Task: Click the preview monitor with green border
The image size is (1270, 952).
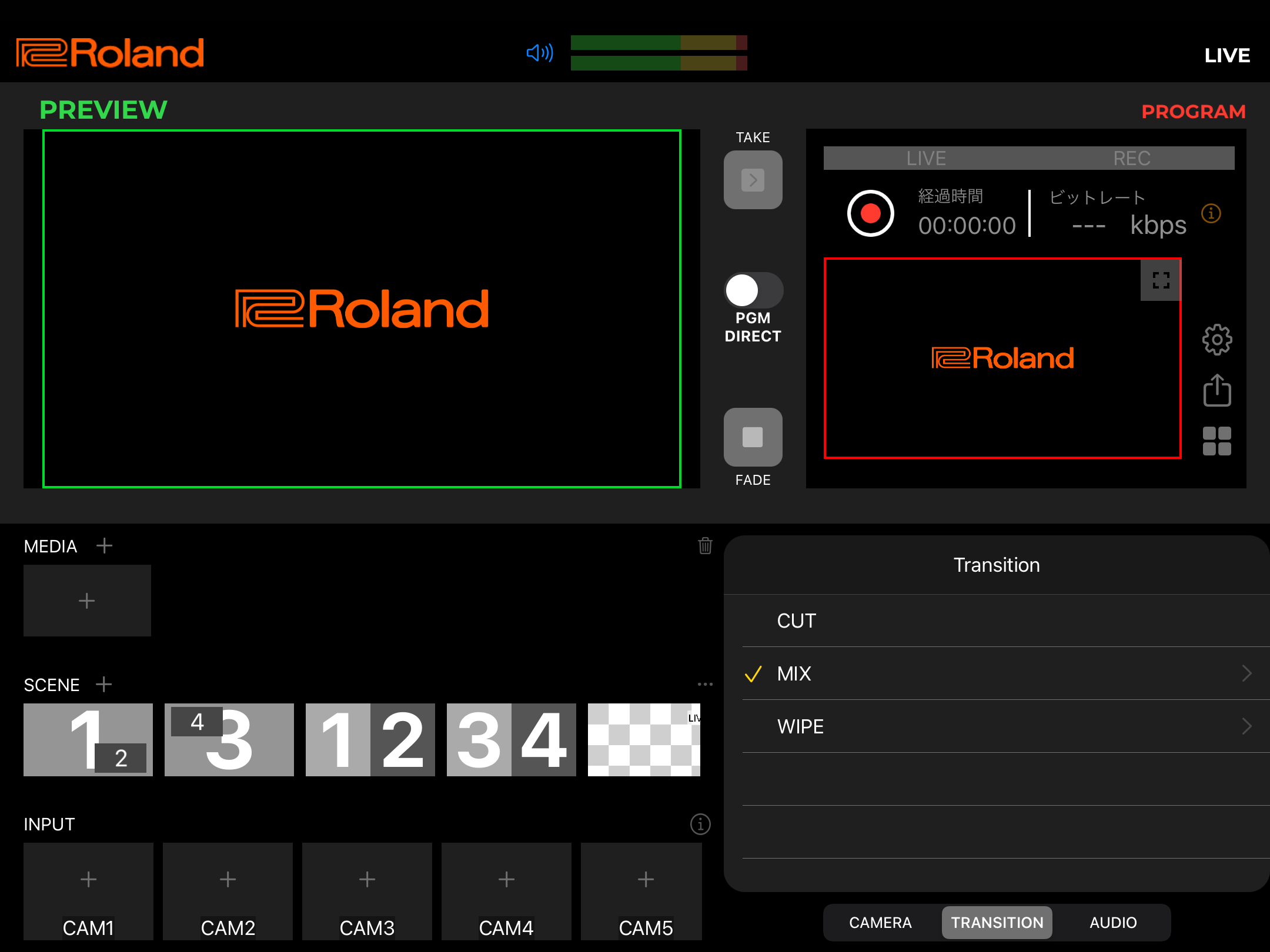Action: (362, 309)
